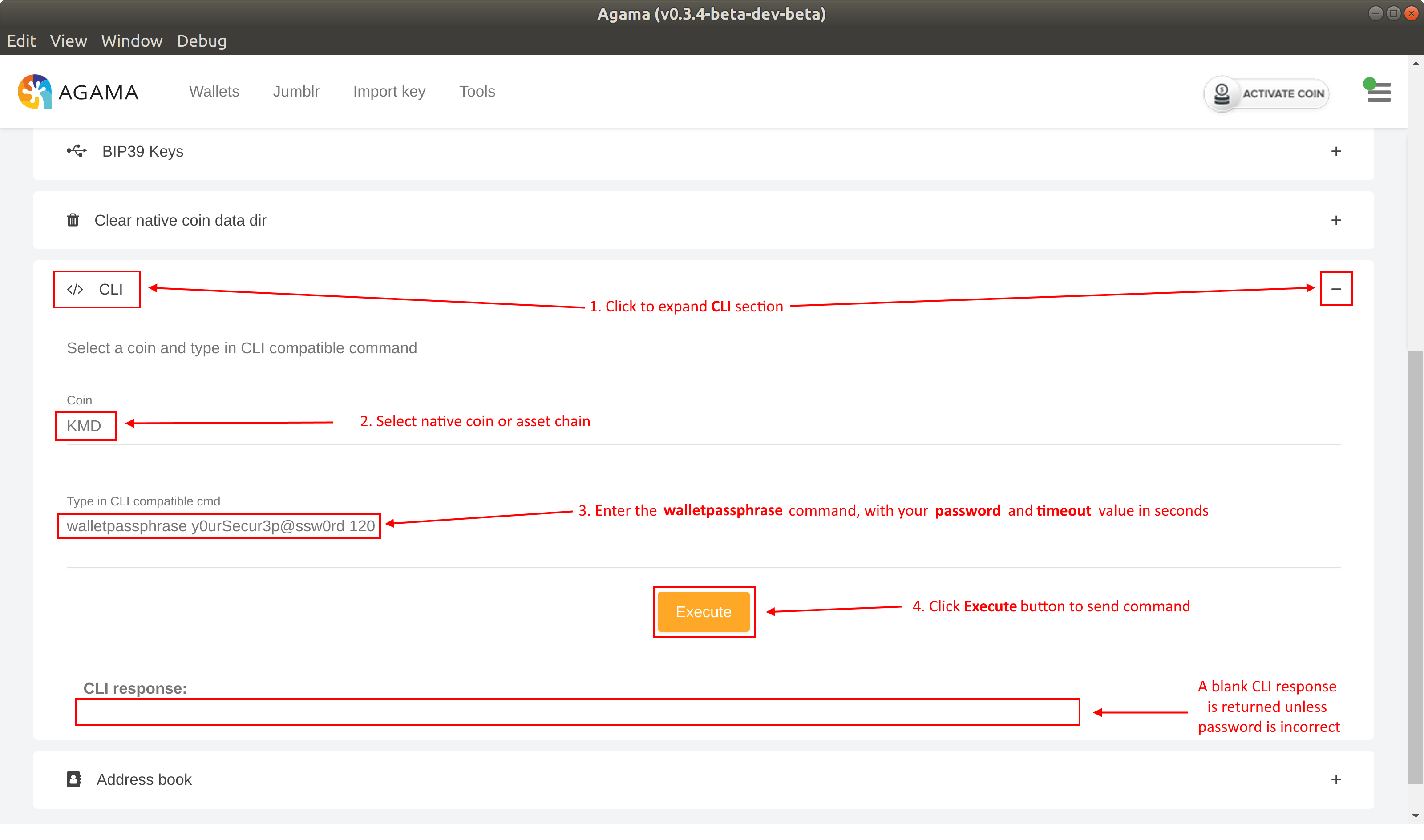
Task: Expand the Address book section plus
Action: click(x=1336, y=779)
